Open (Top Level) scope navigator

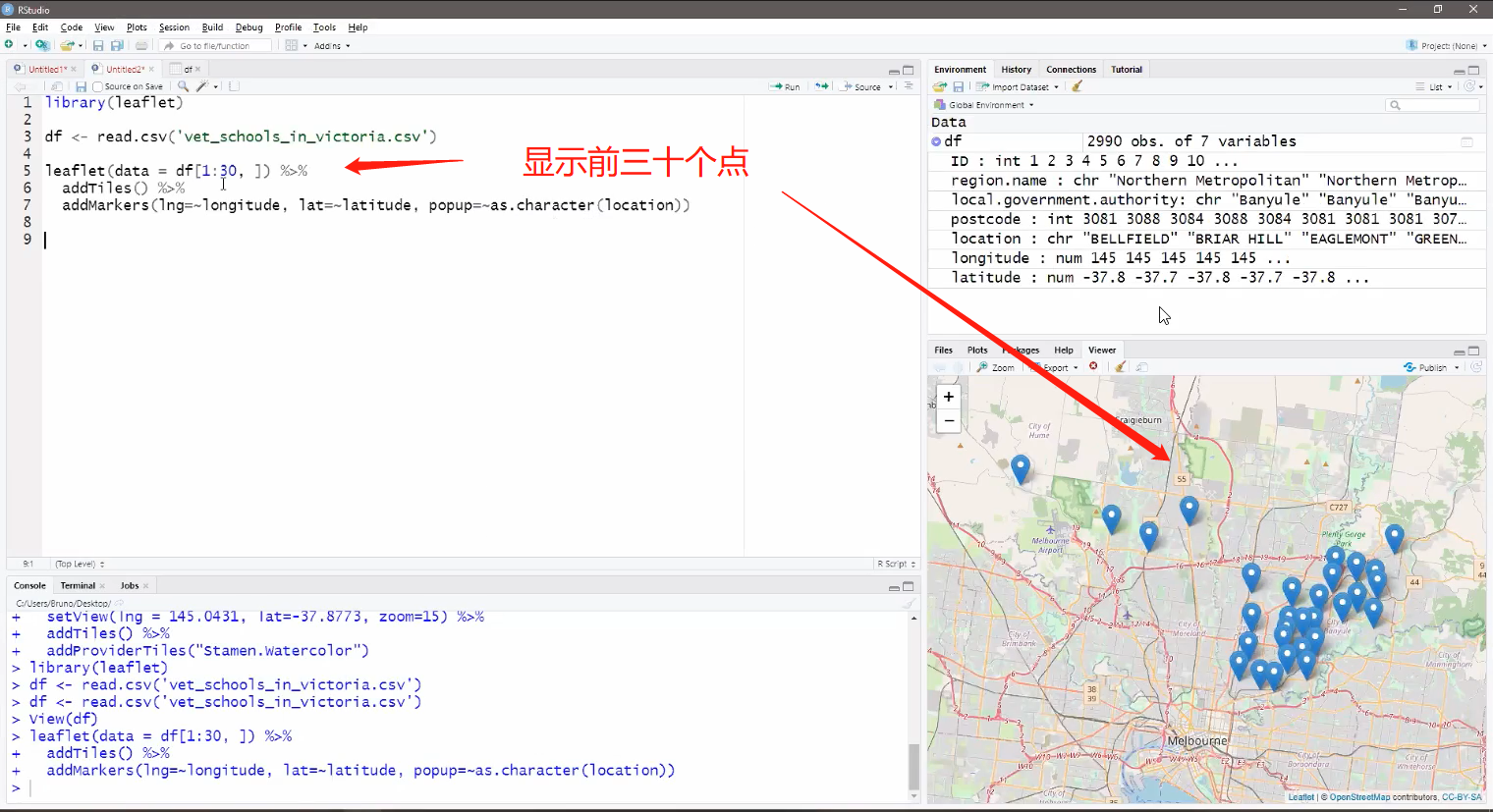[80, 564]
